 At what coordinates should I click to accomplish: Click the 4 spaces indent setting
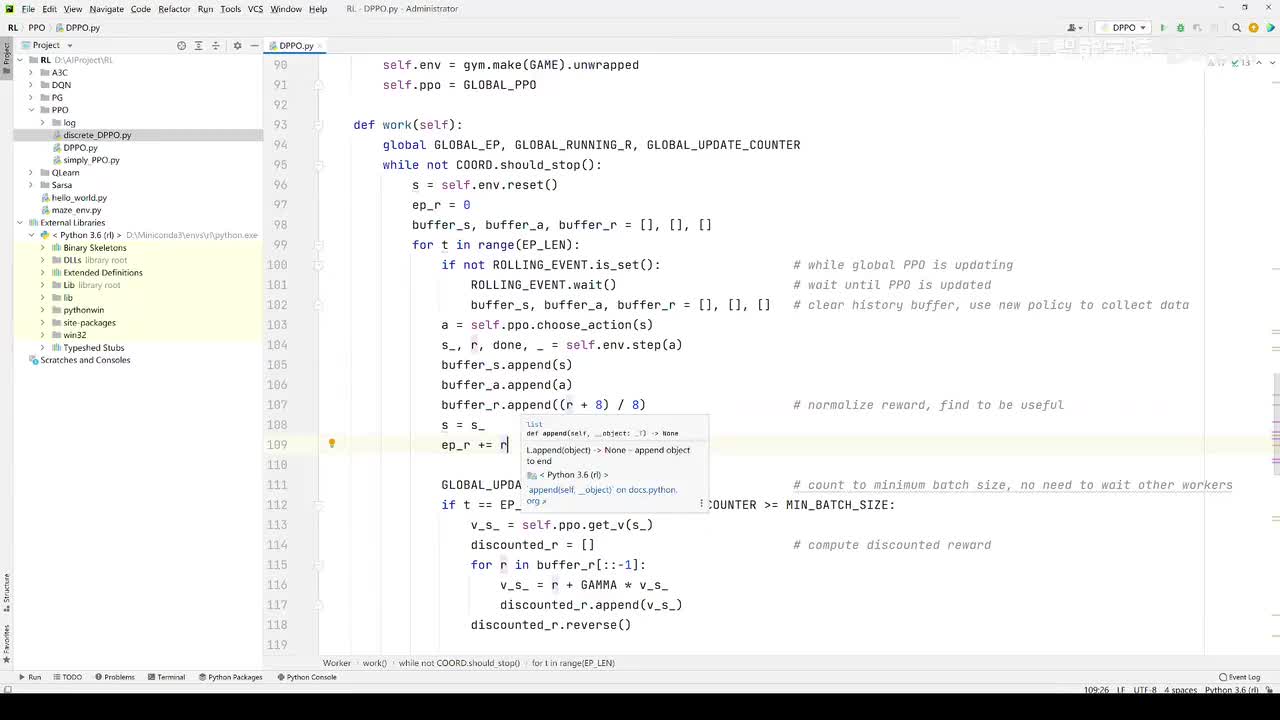pyautogui.click(x=1180, y=690)
